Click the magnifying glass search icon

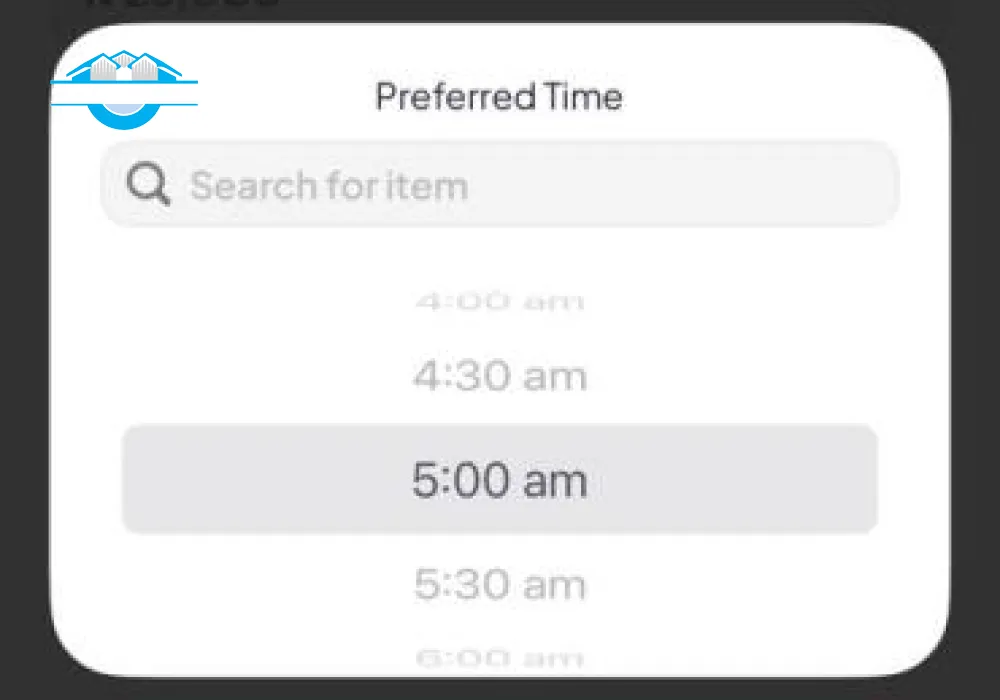click(x=148, y=185)
